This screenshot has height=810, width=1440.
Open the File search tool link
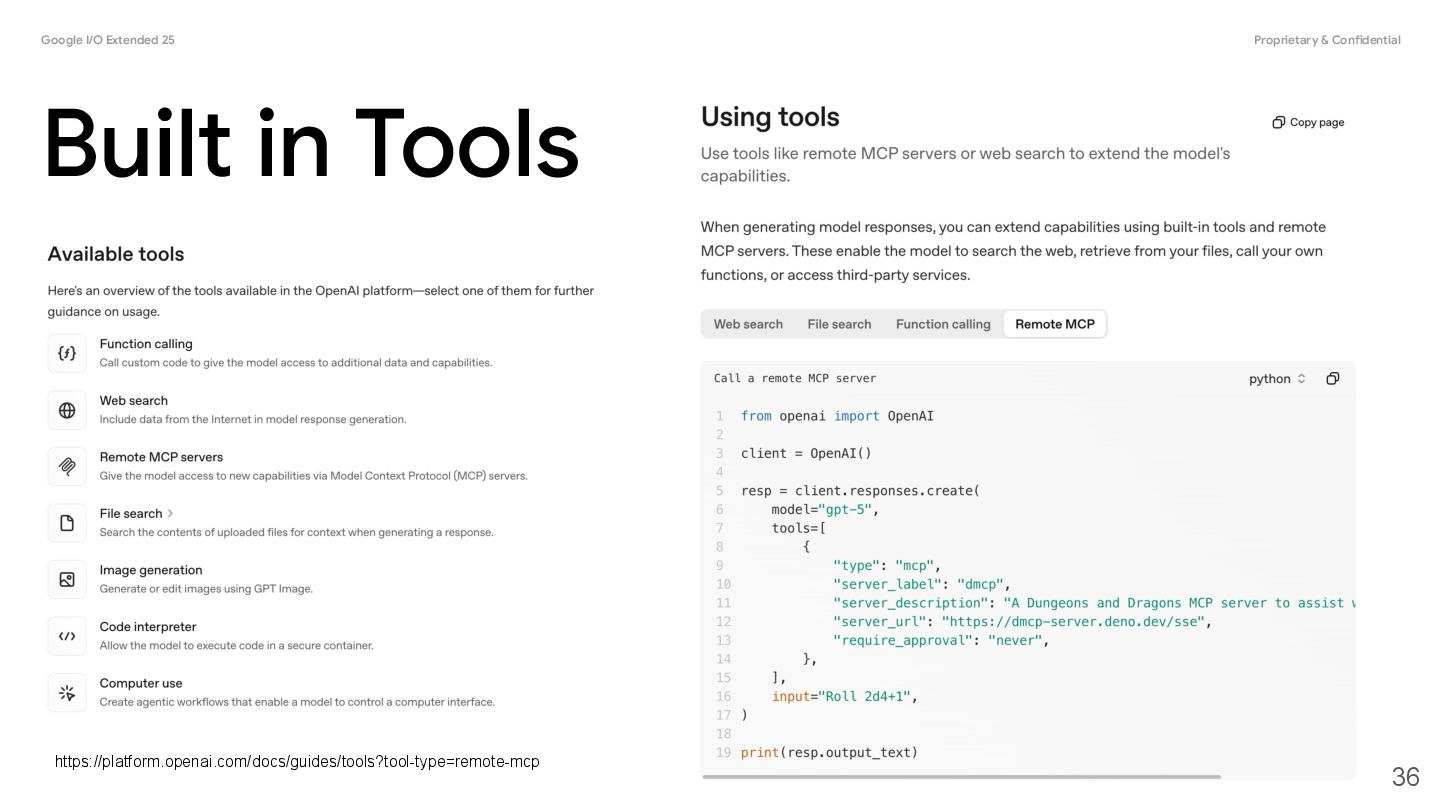[x=131, y=514]
